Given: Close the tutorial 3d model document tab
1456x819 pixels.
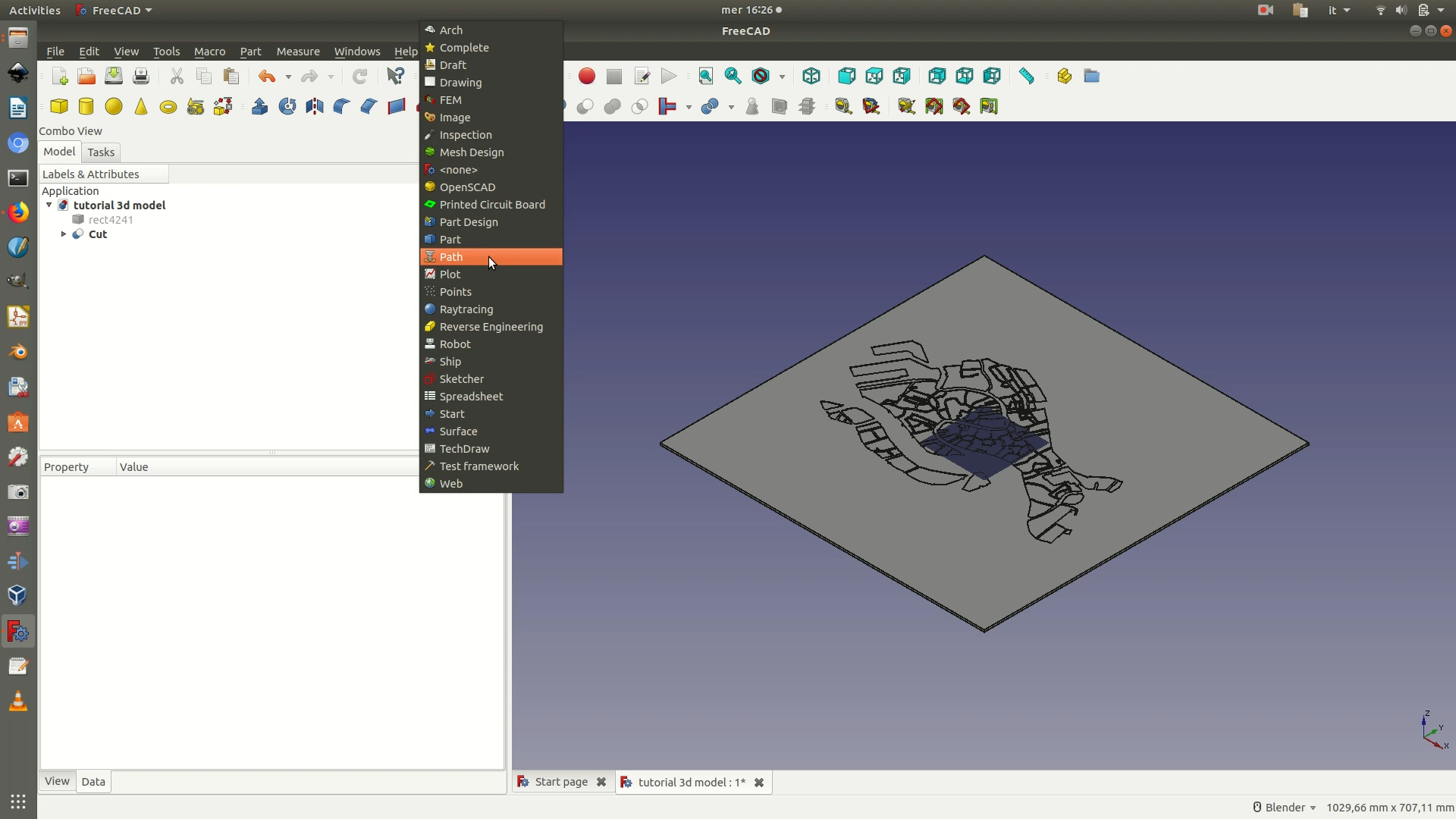Looking at the screenshot, I should click(758, 783).
